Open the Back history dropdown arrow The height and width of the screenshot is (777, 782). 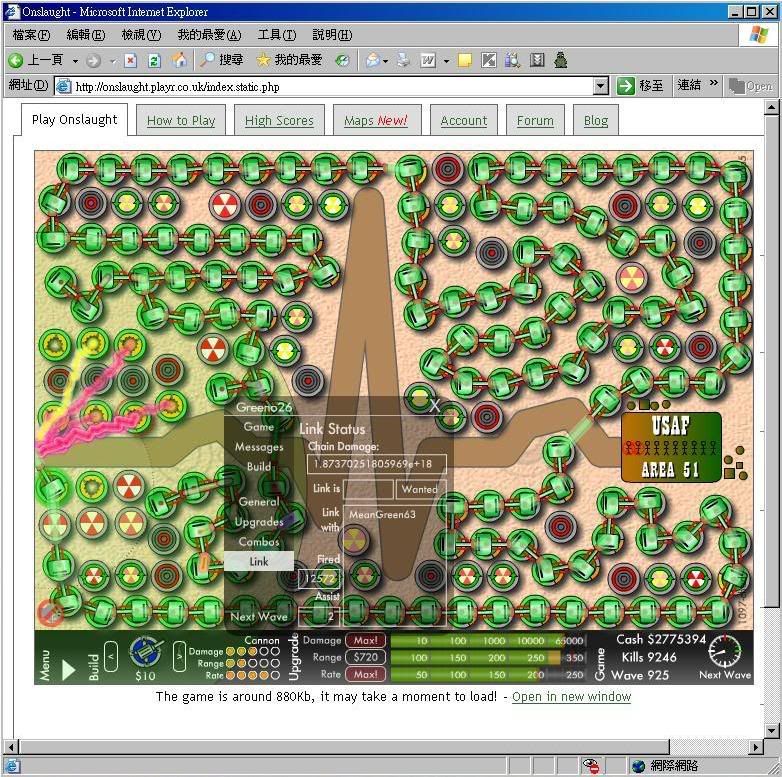(75, 61)
